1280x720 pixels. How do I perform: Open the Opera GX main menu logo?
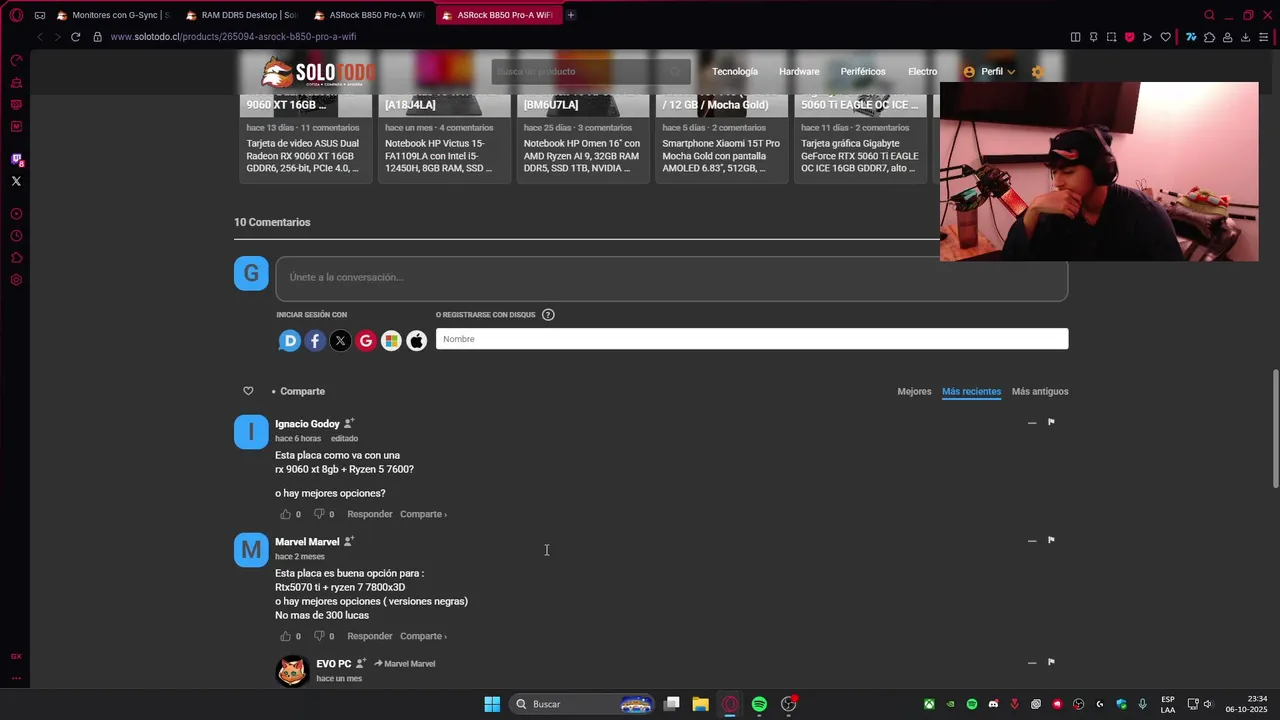pos(16,15)
